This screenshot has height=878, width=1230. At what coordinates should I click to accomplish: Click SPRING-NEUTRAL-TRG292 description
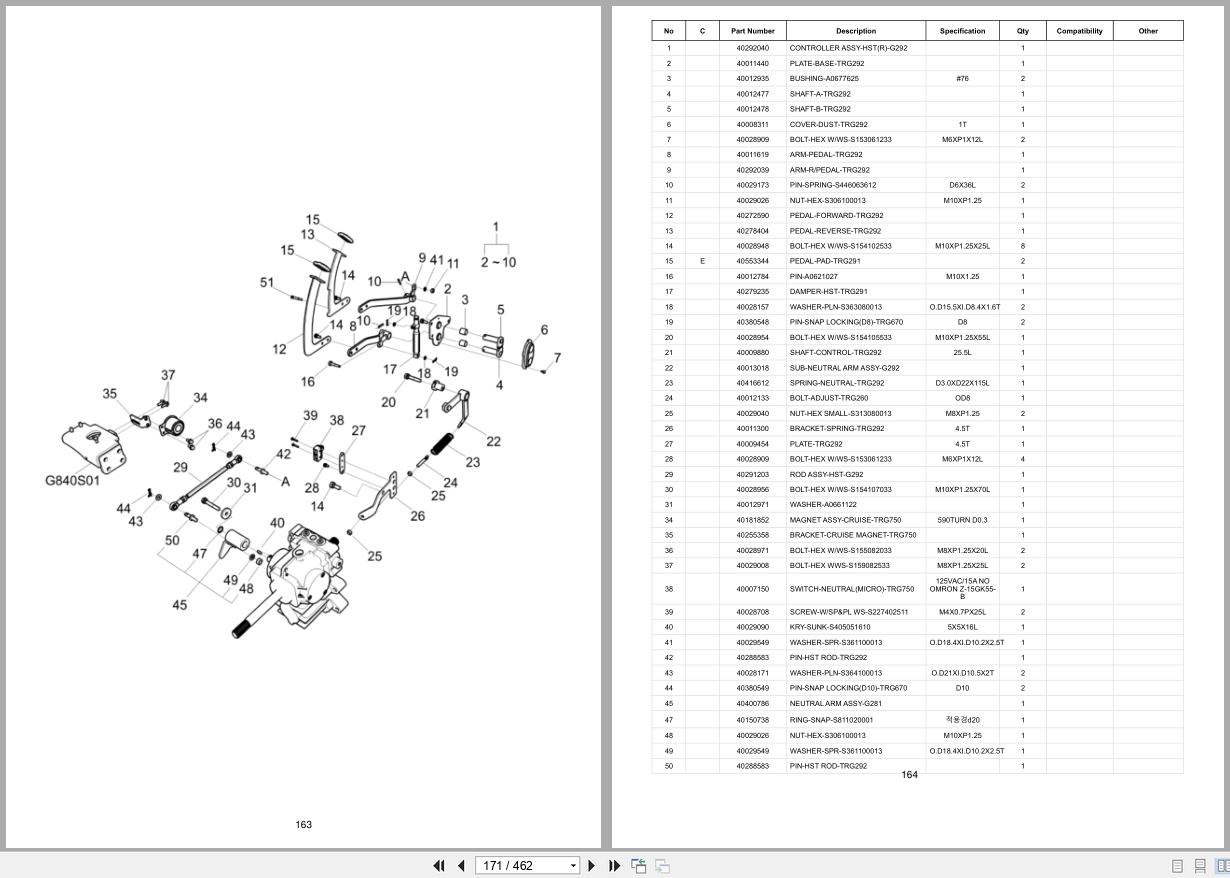837,383
